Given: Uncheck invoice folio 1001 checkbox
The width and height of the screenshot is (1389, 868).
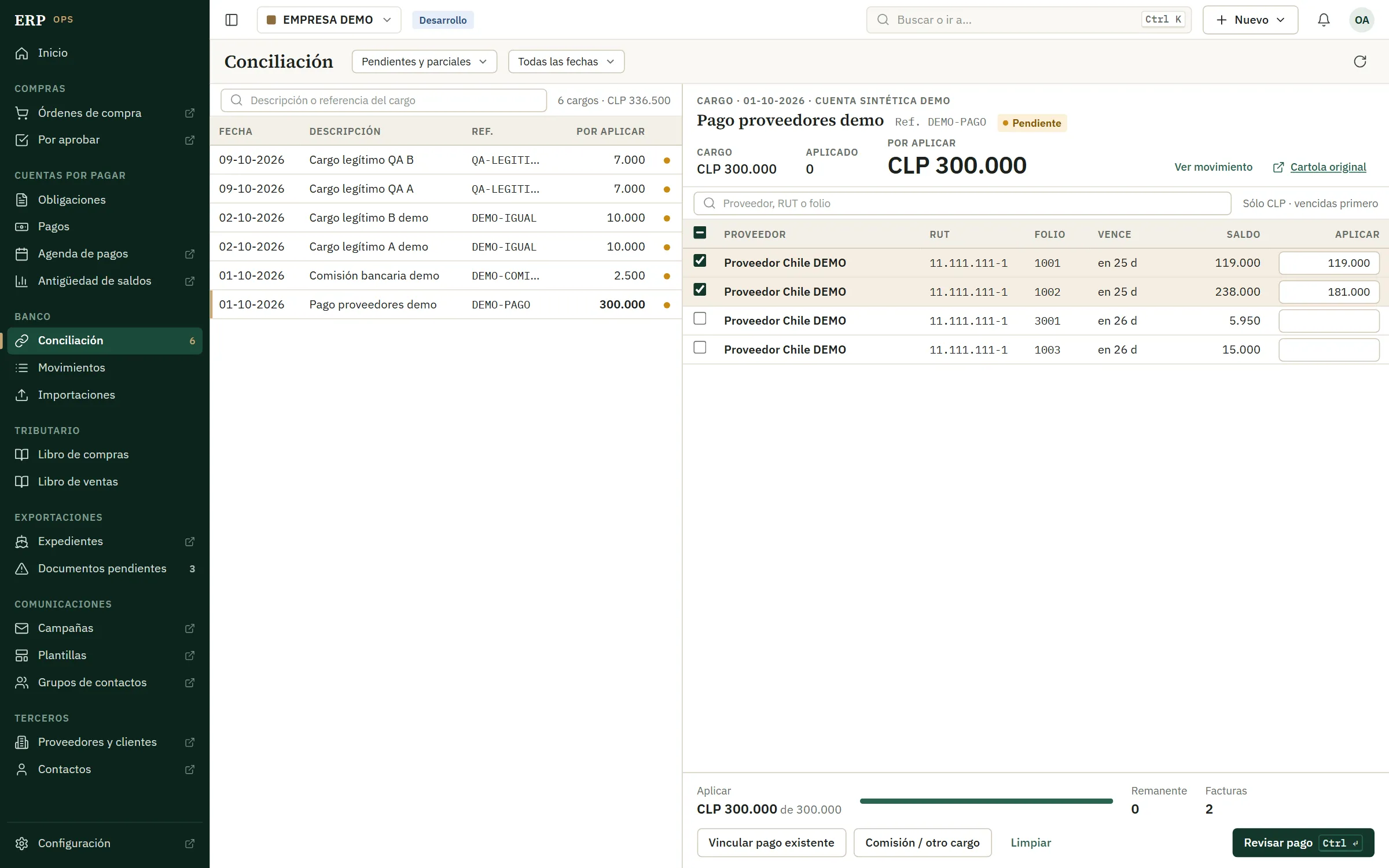Looking at the screenshot, I should [700, 260].
